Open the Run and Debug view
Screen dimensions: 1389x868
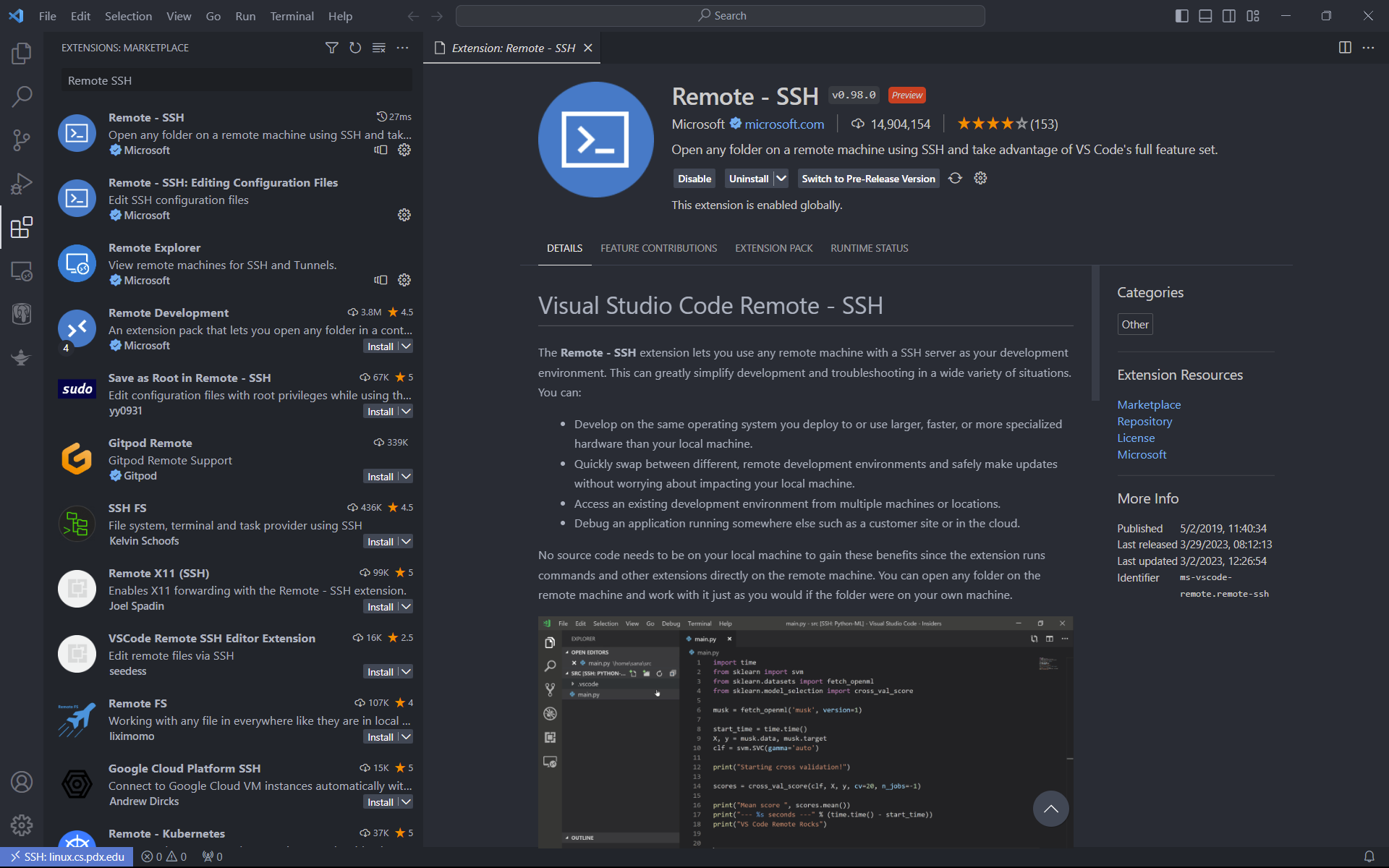tap(22, 184)
